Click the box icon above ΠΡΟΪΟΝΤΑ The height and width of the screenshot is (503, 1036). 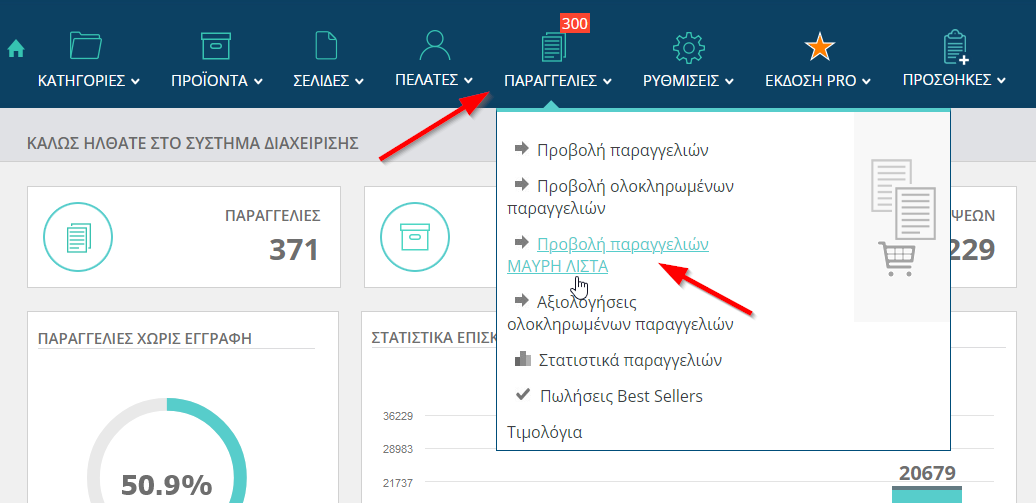click(215, 46)
